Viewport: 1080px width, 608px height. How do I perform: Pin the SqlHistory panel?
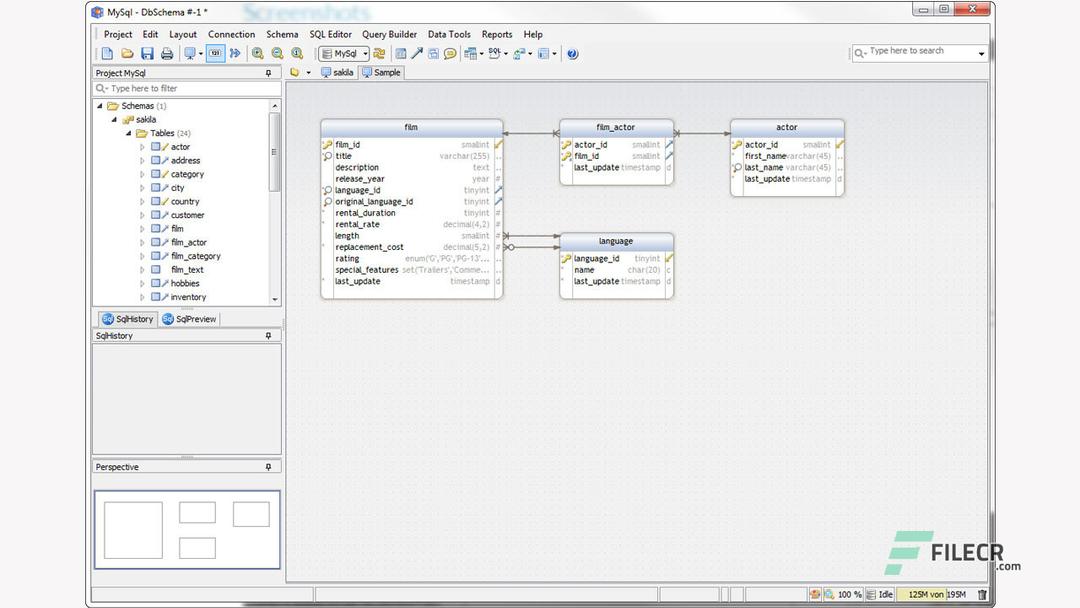268,335
